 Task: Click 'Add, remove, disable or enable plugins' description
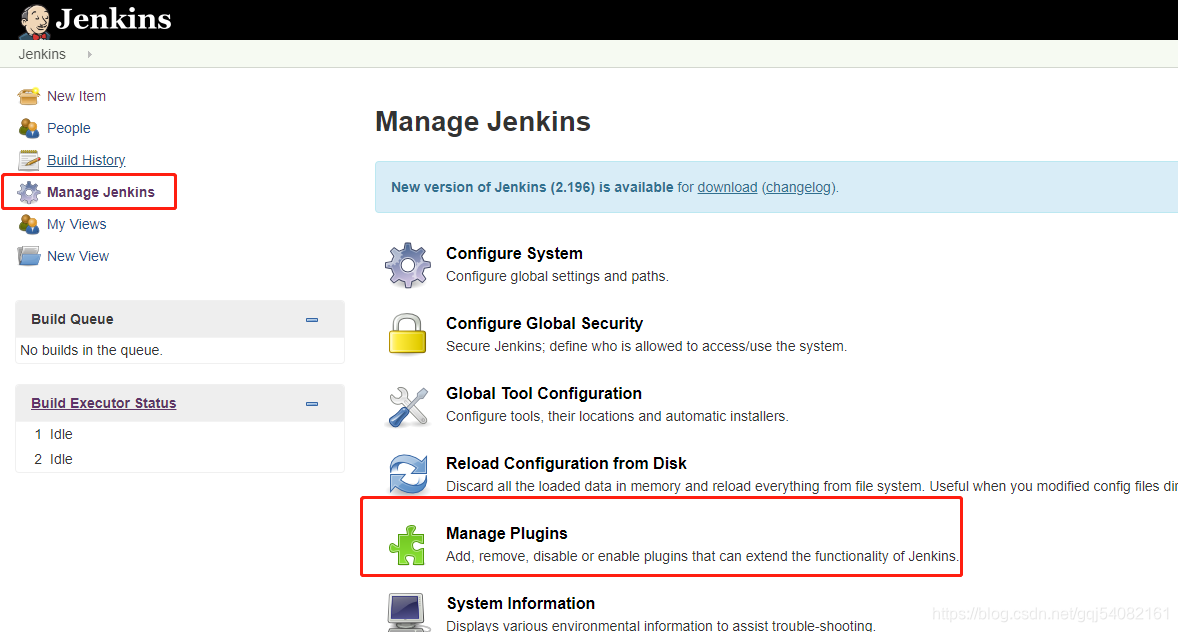(702, 556)
